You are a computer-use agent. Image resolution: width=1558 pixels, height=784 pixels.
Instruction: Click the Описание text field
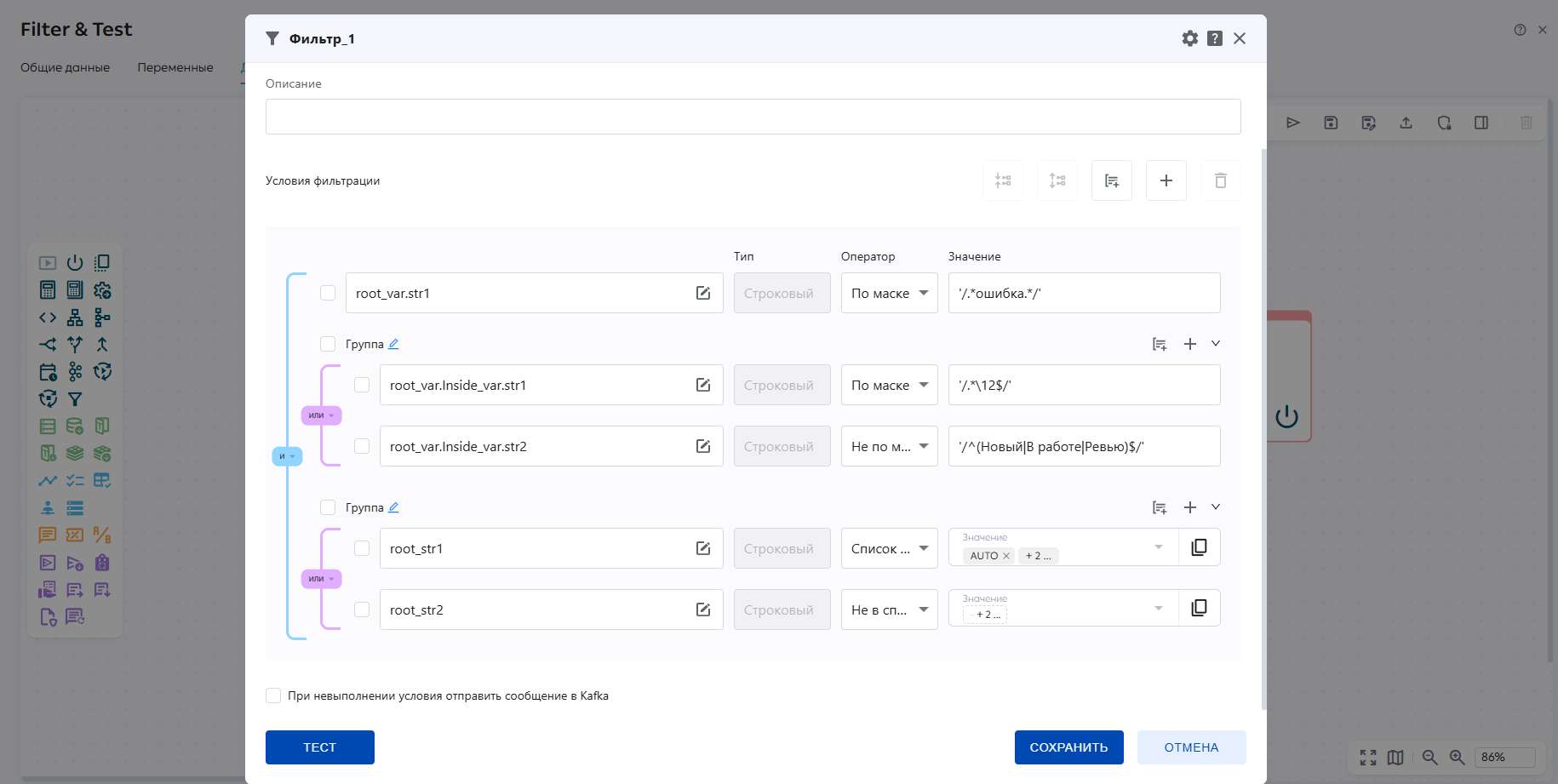pos(753,117)
